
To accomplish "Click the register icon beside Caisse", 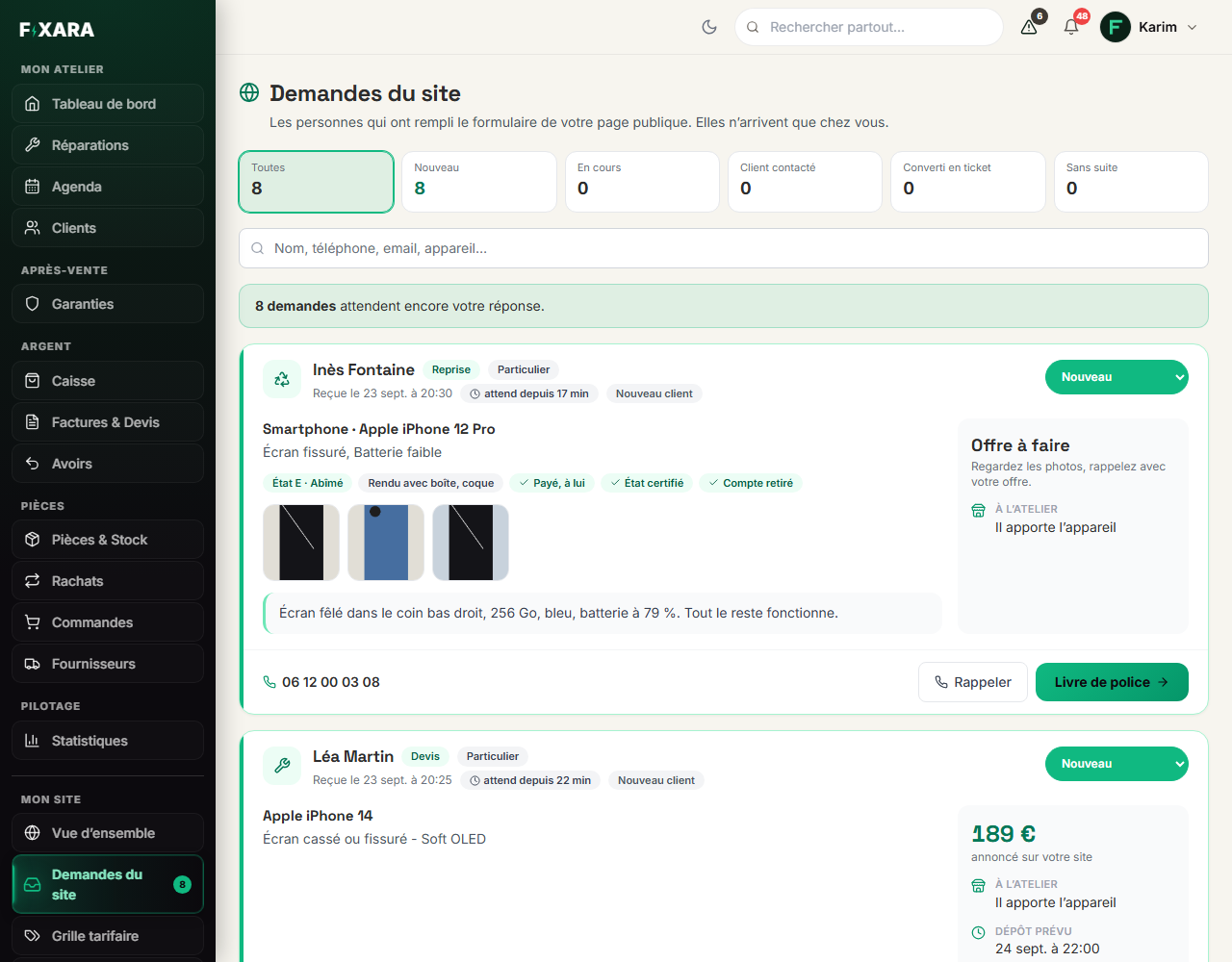I will pyautogui.click(x=33, y=381).
